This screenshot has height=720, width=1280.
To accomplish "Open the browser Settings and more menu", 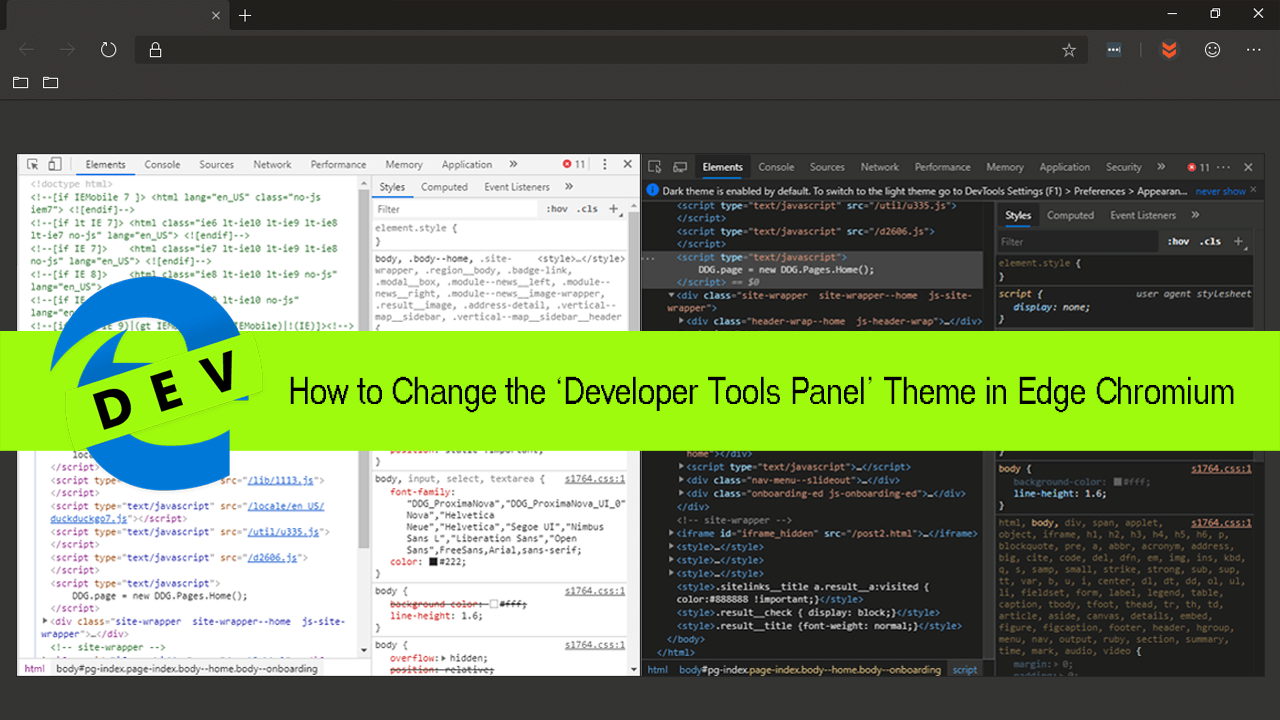I will (1254, 50).
